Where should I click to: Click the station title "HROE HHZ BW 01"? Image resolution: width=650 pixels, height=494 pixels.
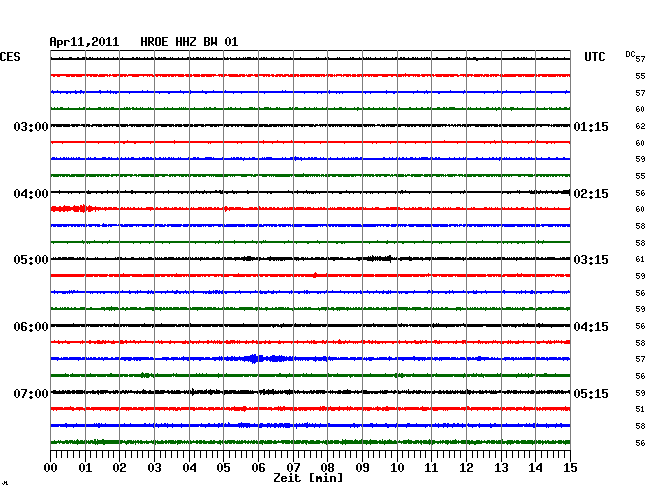(x=189, y=42)
